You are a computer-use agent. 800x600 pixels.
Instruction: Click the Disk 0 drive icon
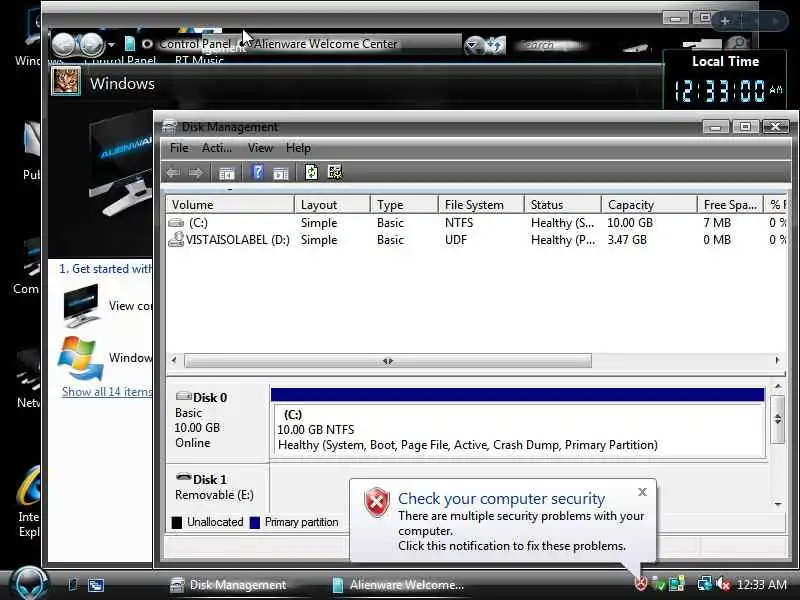click(184, 396)
